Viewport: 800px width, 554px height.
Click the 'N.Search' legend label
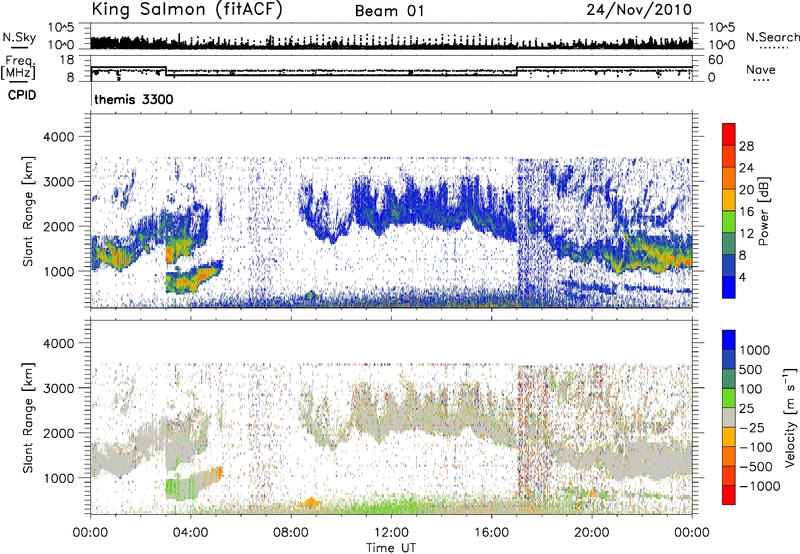(772, 37)
